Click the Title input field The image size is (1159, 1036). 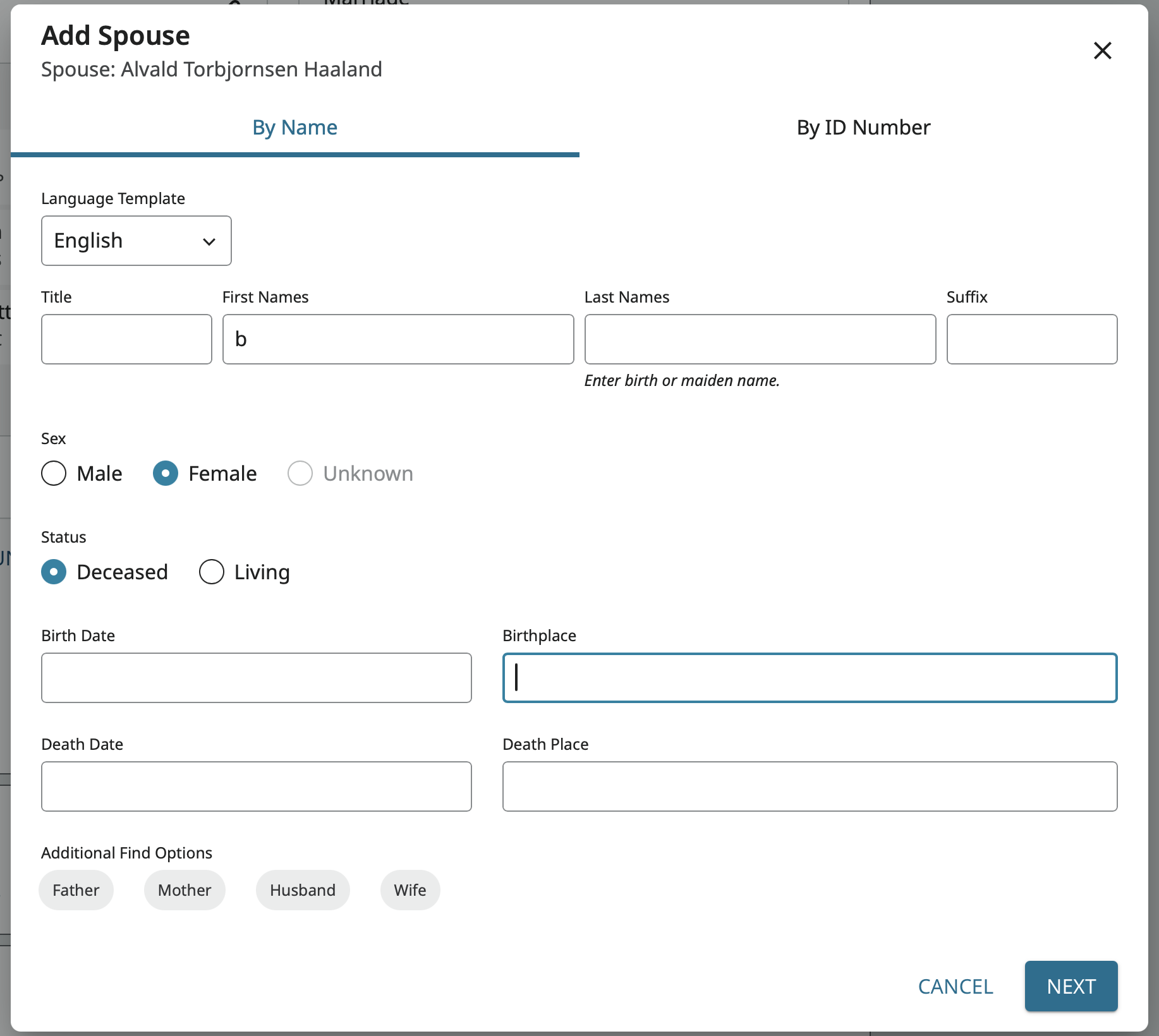[x=126, y=339]
